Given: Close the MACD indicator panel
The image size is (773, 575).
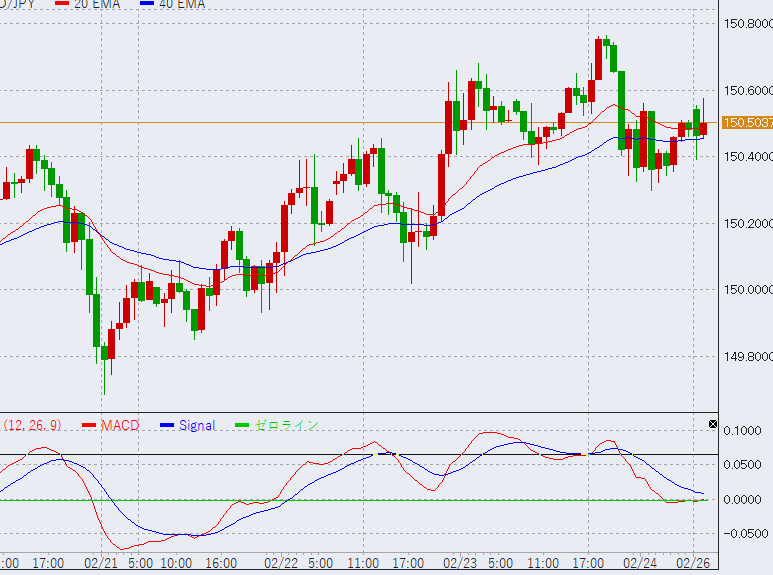Looking at the screenshot, I should [x=712, y=425].
